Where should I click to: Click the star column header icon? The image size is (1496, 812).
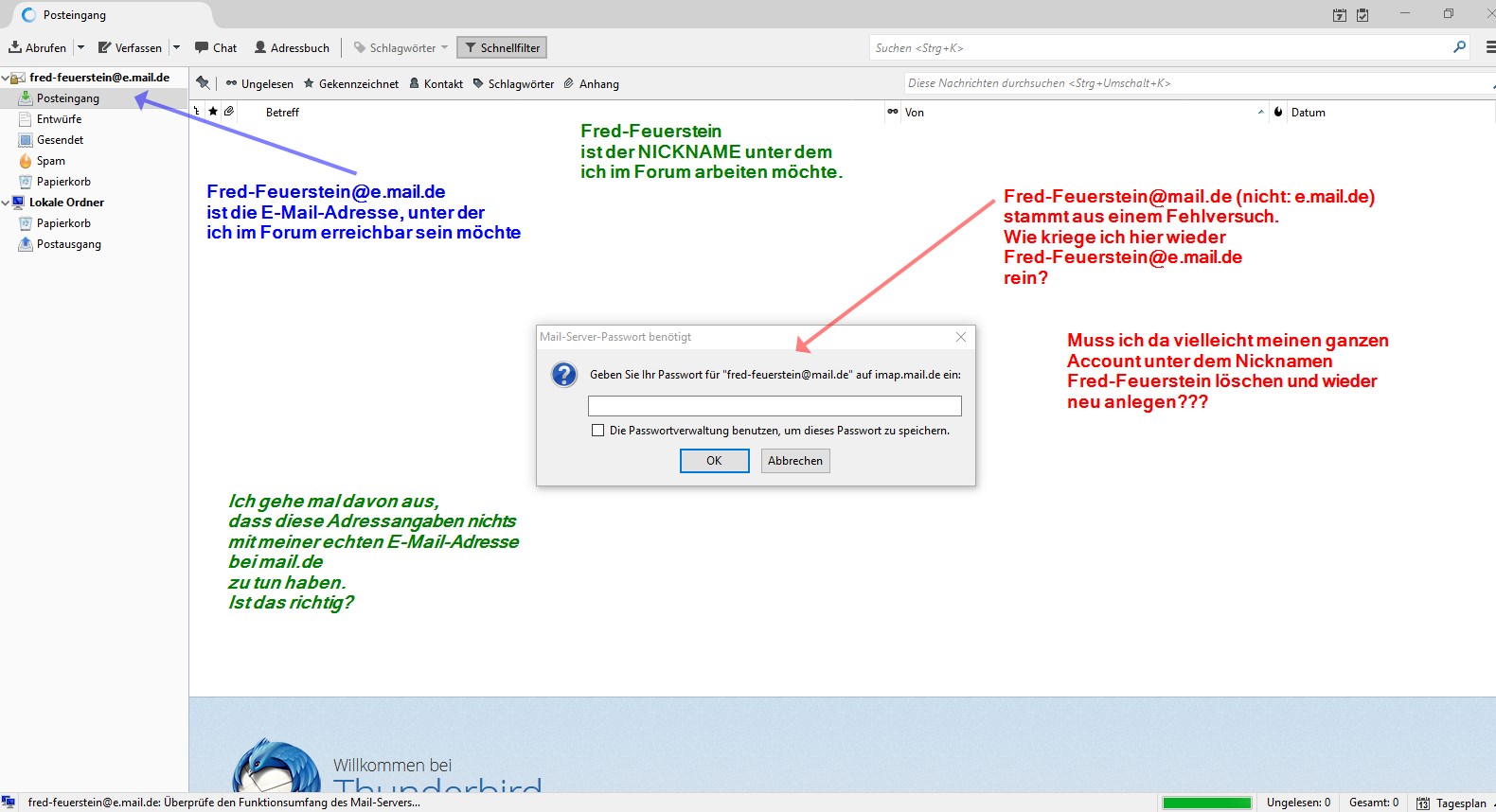[213, 112]
